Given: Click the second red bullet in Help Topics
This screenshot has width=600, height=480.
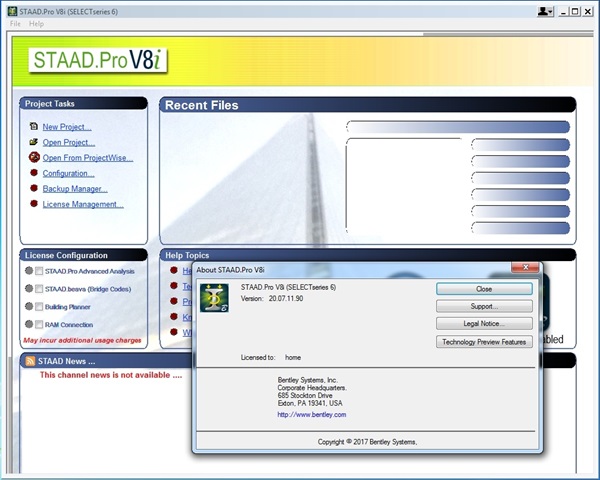Looking at the screenshot, I should pos(174,286).
